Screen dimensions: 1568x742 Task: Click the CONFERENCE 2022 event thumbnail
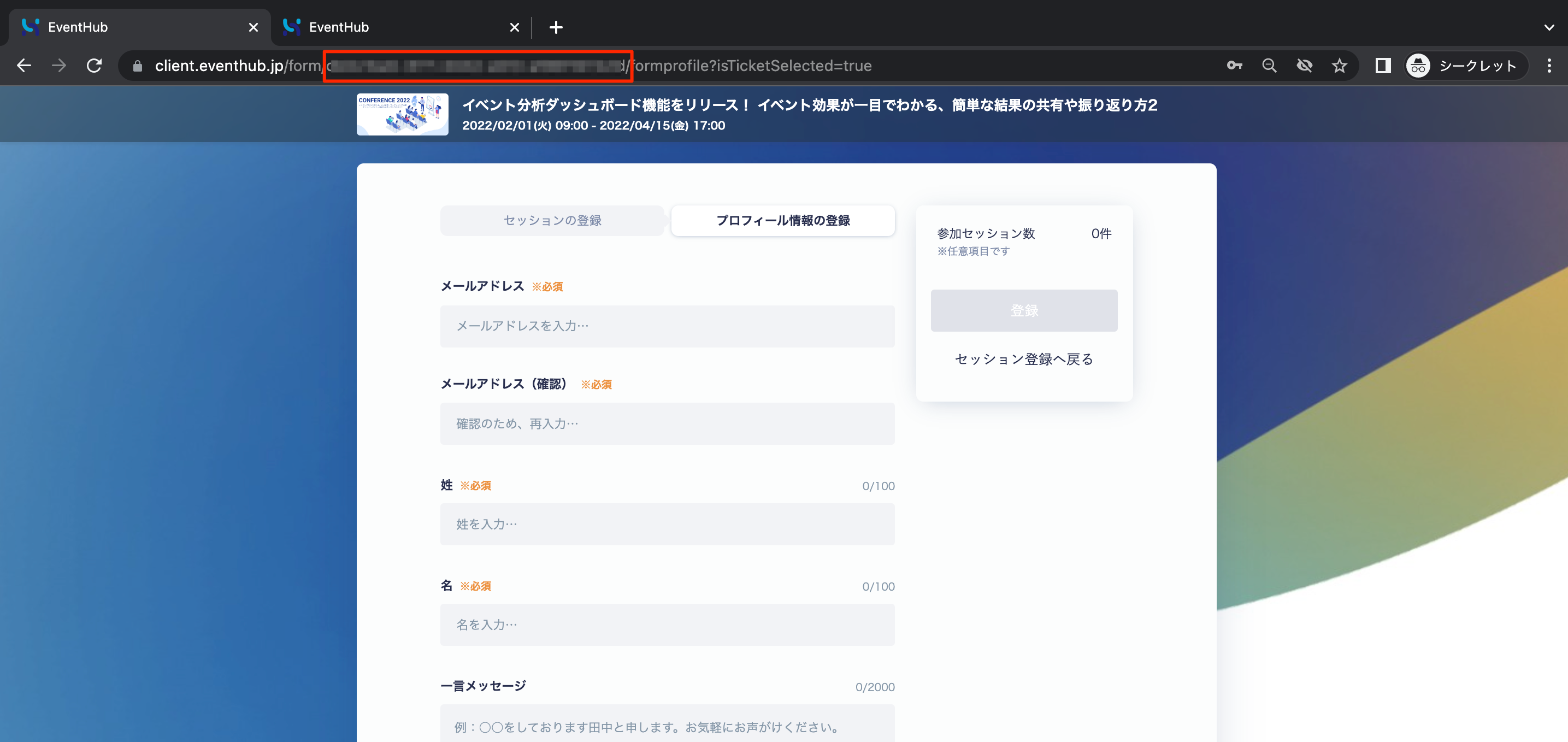coord(402,114)
